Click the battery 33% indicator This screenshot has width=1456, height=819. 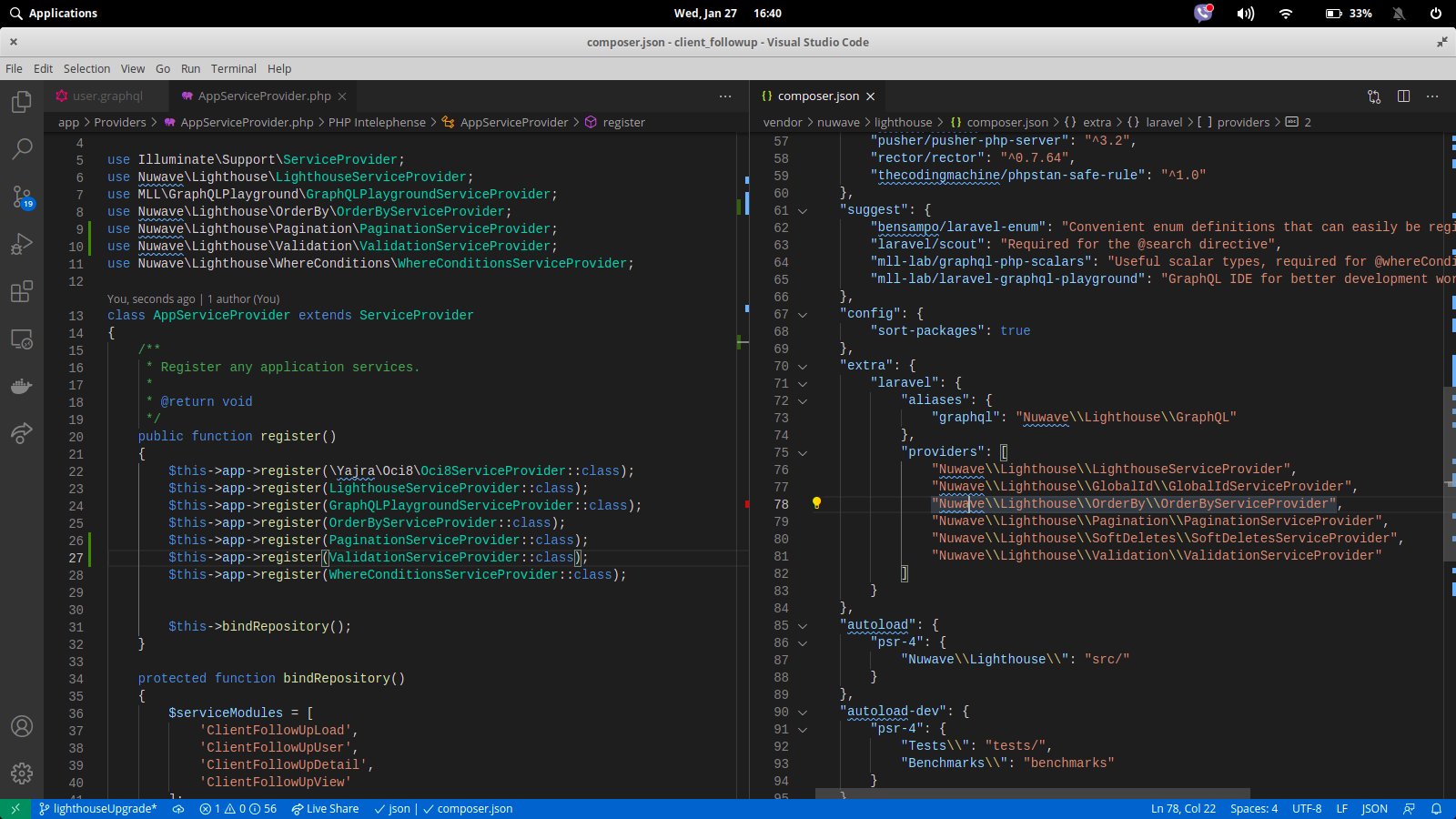(1349, 14)
